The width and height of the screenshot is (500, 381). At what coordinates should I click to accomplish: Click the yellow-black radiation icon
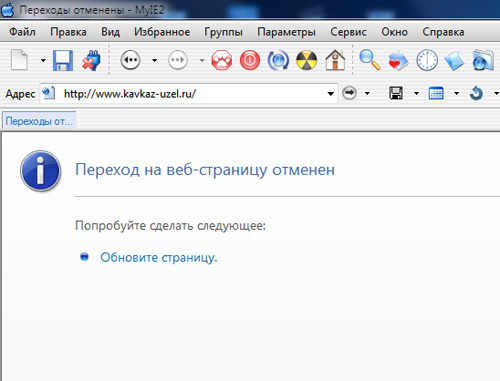tap(307, 60)
